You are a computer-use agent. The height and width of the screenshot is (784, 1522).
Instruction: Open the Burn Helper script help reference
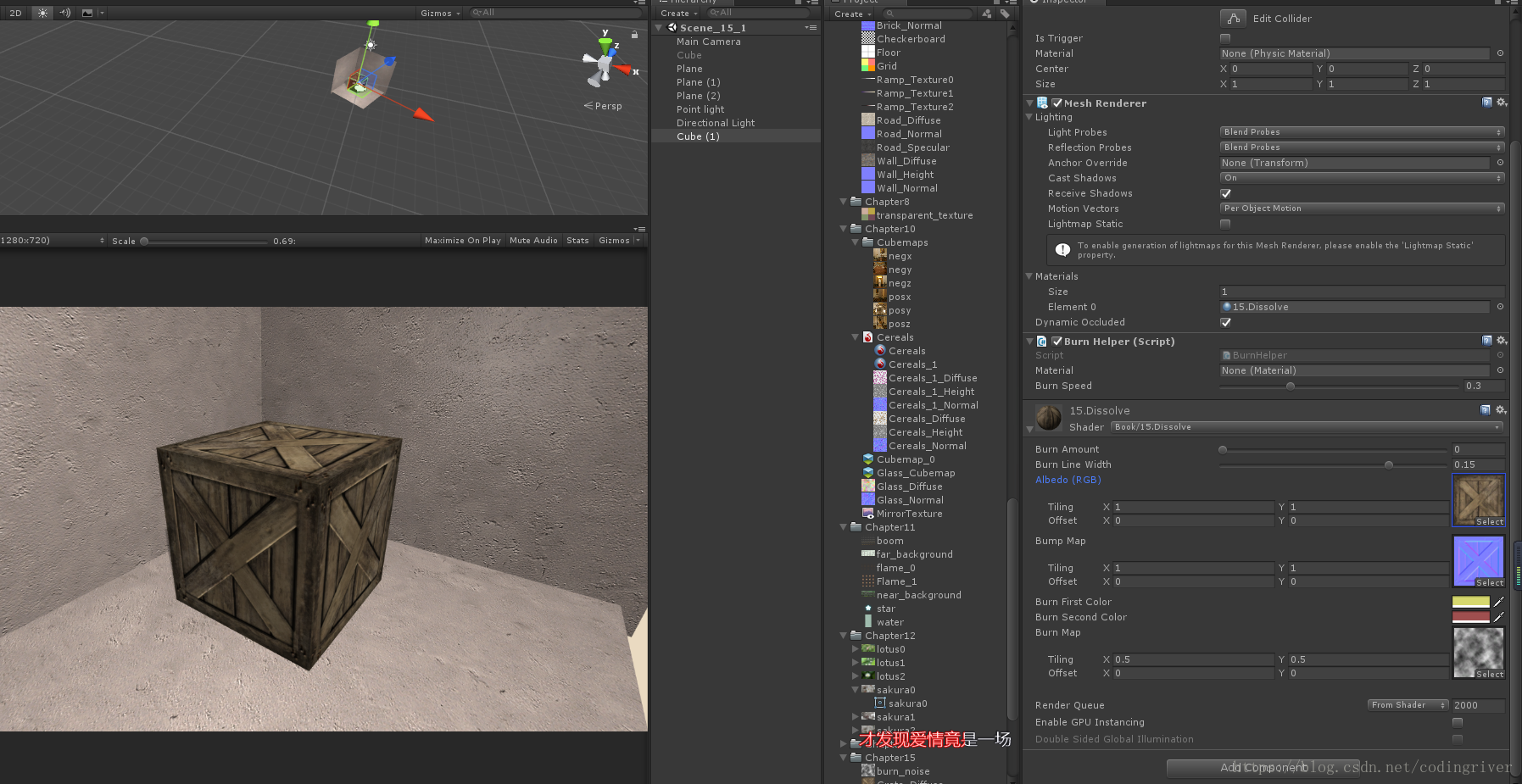(1486, 341)
